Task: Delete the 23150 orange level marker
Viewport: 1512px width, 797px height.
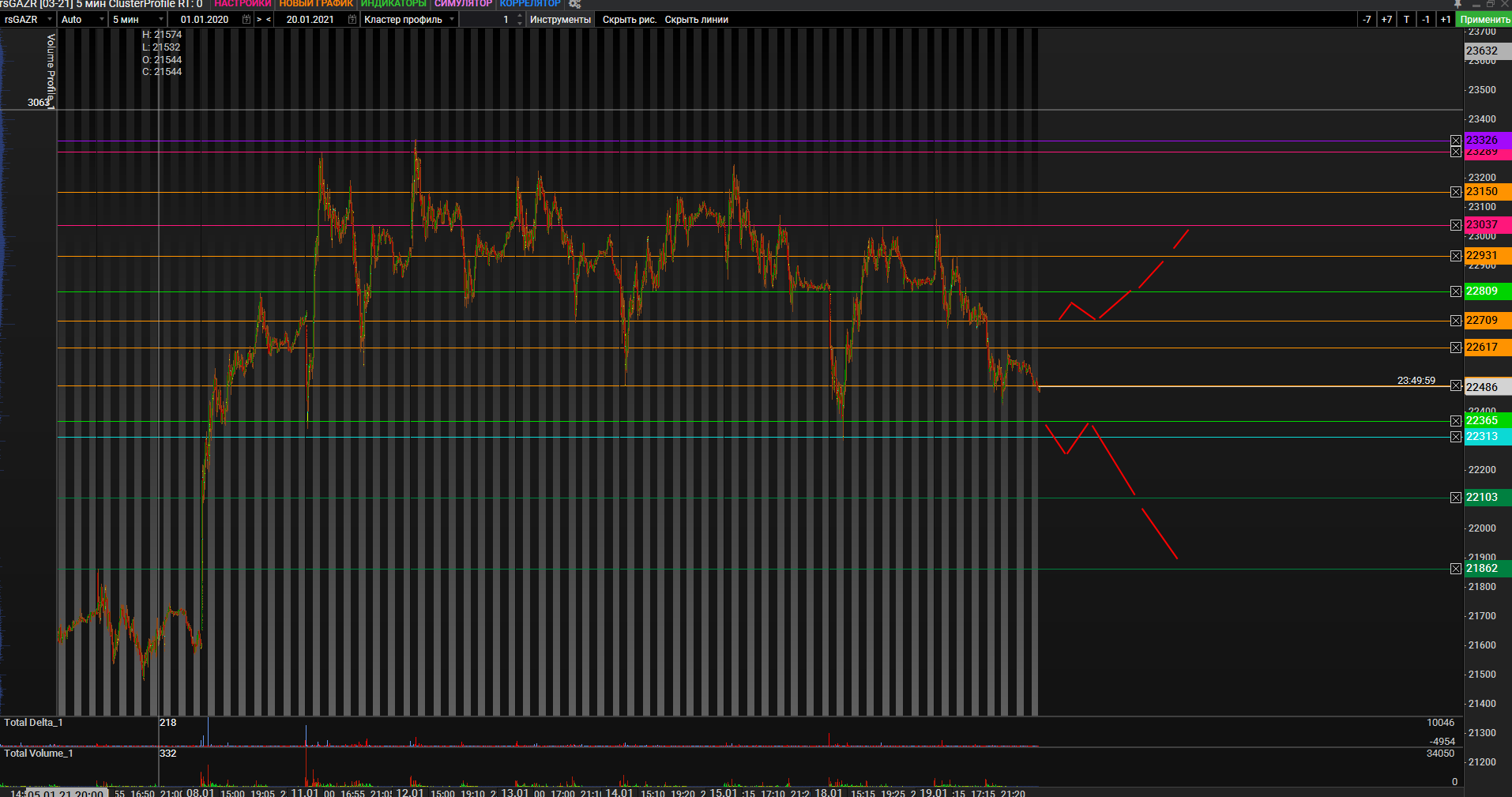Action: (1456, 192)
